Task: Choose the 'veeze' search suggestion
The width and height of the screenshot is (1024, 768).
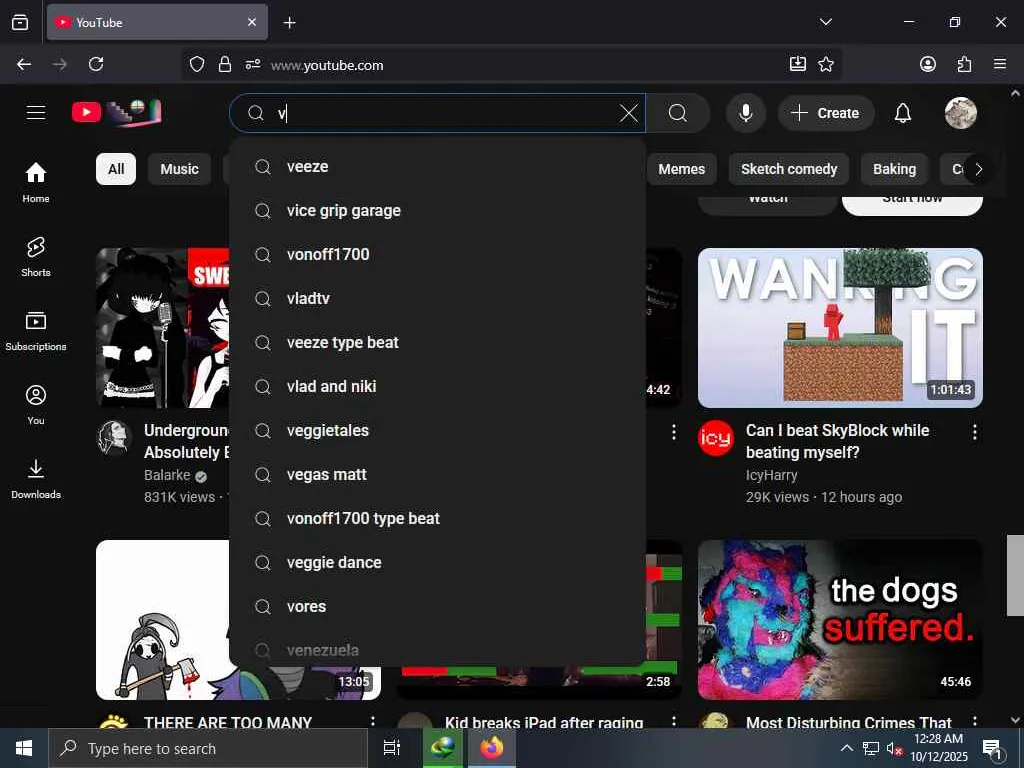Action: (x=438, y=167)
